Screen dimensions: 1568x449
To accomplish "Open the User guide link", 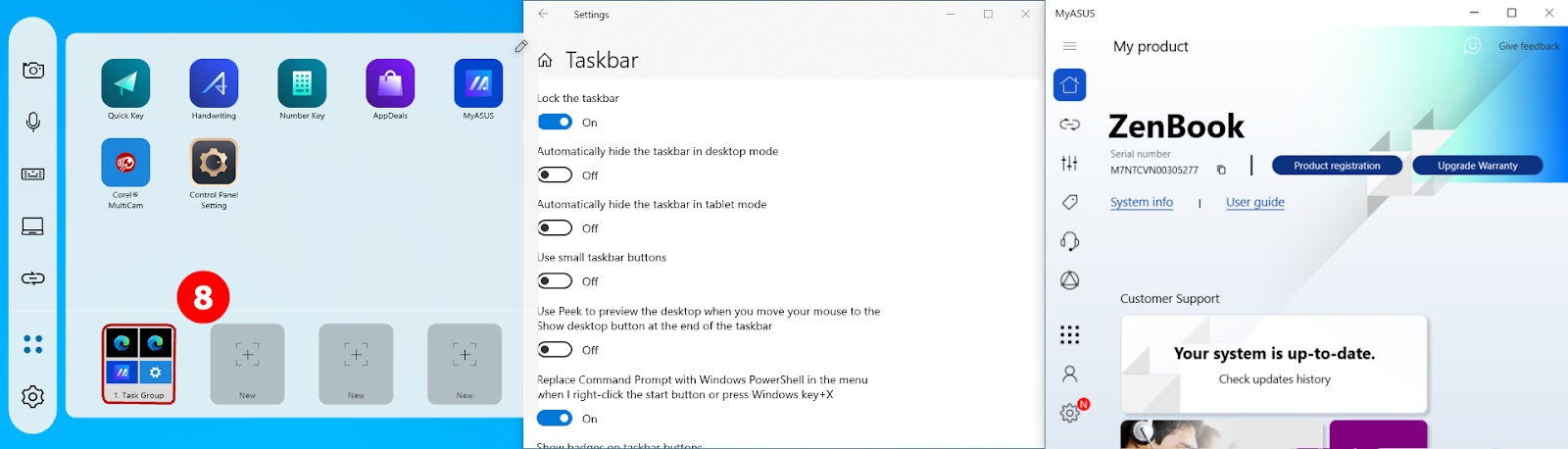I will (x=1254, y=202).
